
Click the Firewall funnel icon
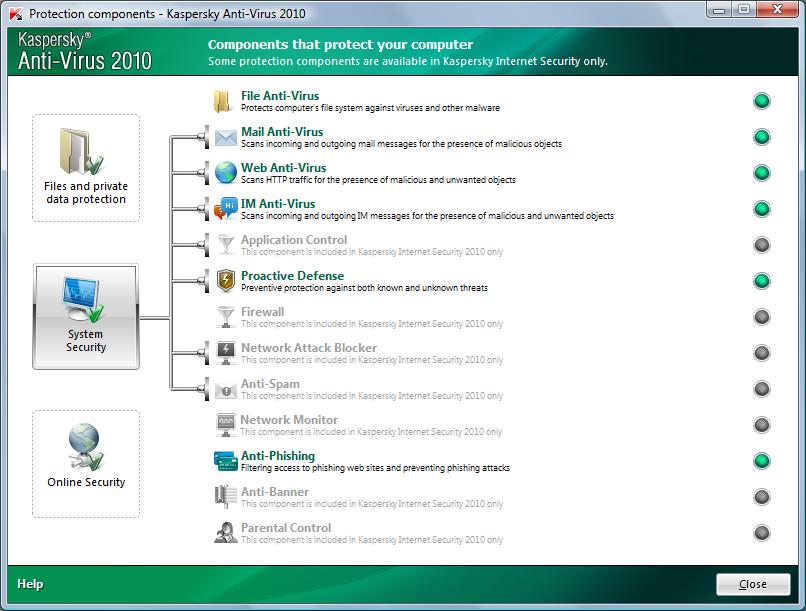coord(226,317)
